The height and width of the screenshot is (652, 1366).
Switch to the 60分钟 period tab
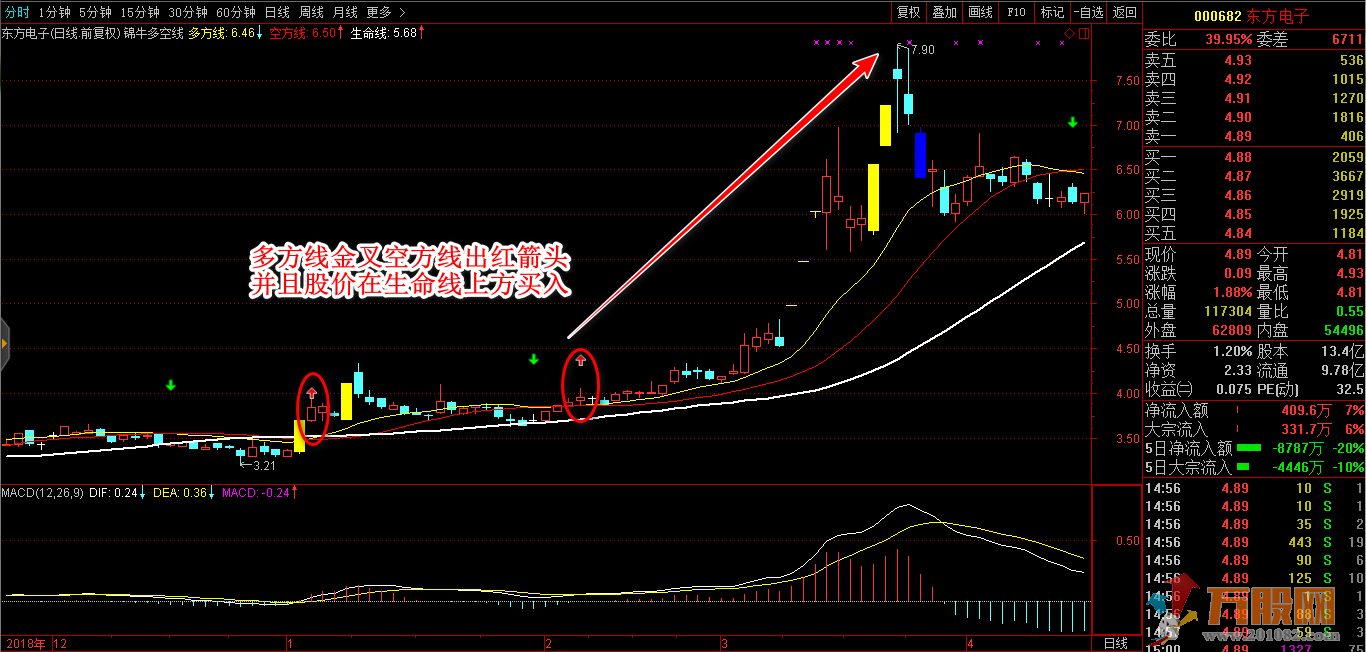pos(236,12)
